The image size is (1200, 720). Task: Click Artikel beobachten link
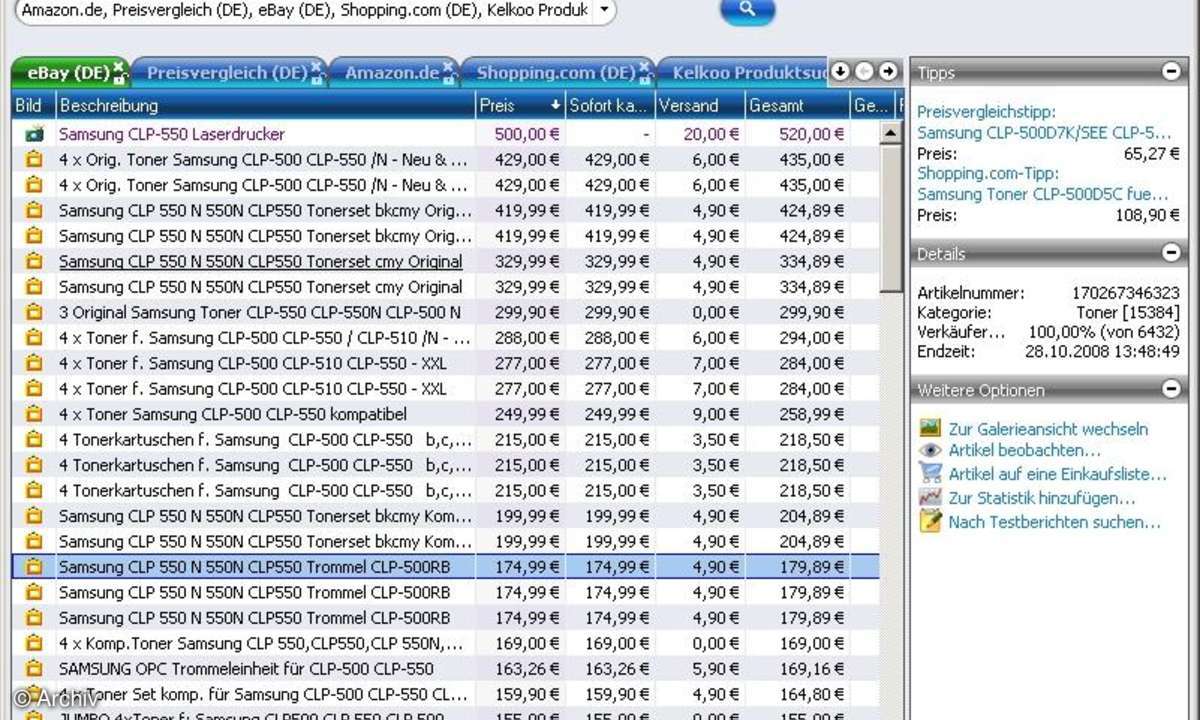coord(1024,451)
